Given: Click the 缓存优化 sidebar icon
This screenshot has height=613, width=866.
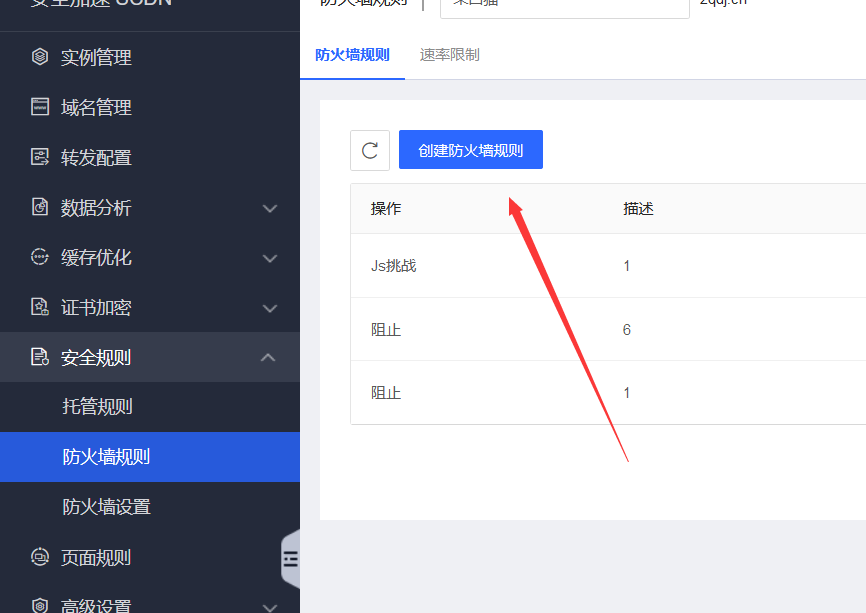Looking at the screenshot, I should pos(40,257).
